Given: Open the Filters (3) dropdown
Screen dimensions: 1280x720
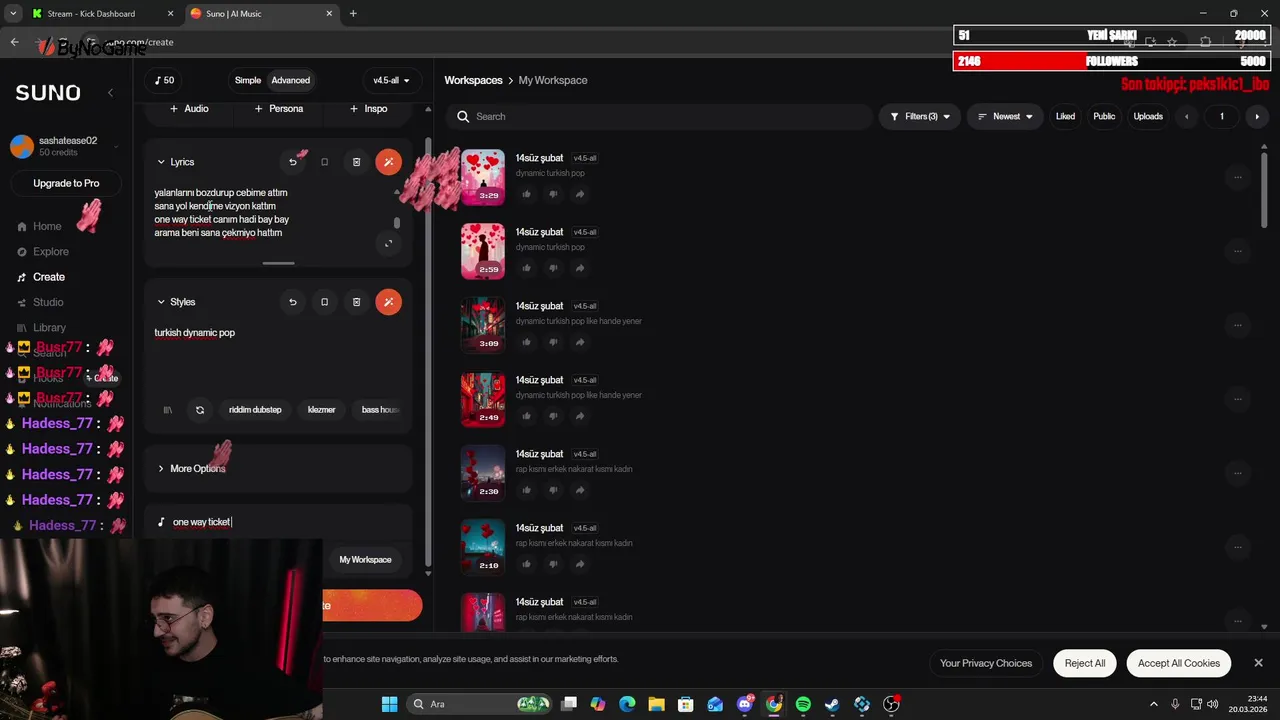Looking at the screenshot, I should [920, 117].
